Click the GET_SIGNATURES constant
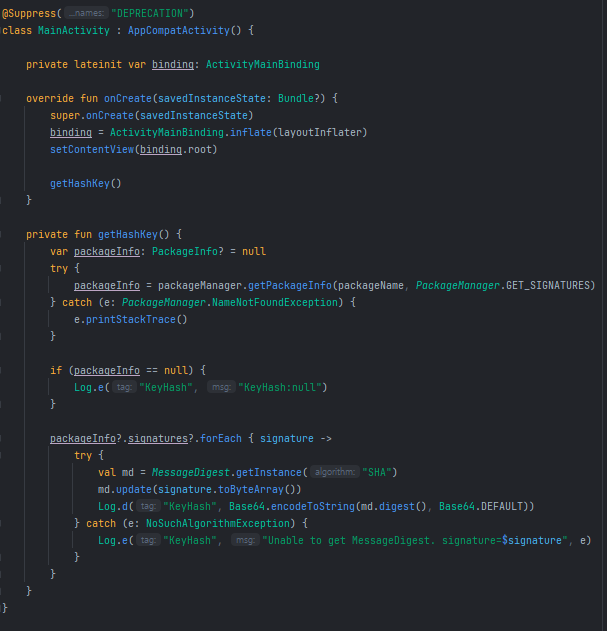This screenshot has height=631, width=607. (x=547, y=285)
